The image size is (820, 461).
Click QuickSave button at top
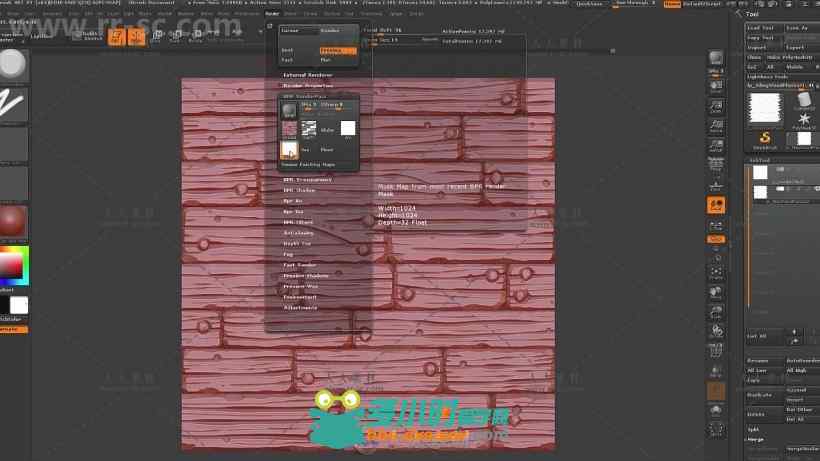tap(589, 4)
